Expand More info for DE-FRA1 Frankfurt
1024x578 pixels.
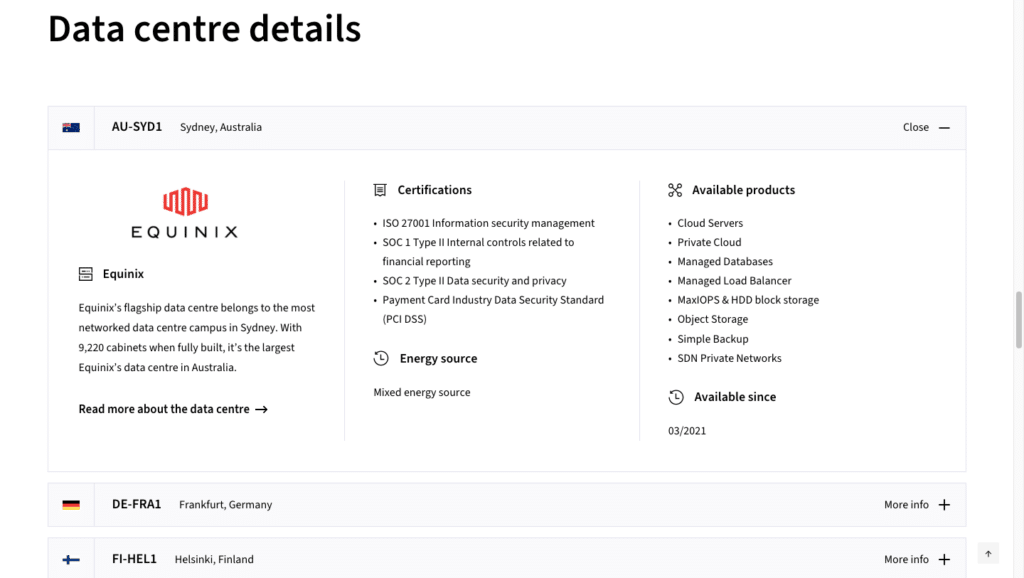[917, 505]
